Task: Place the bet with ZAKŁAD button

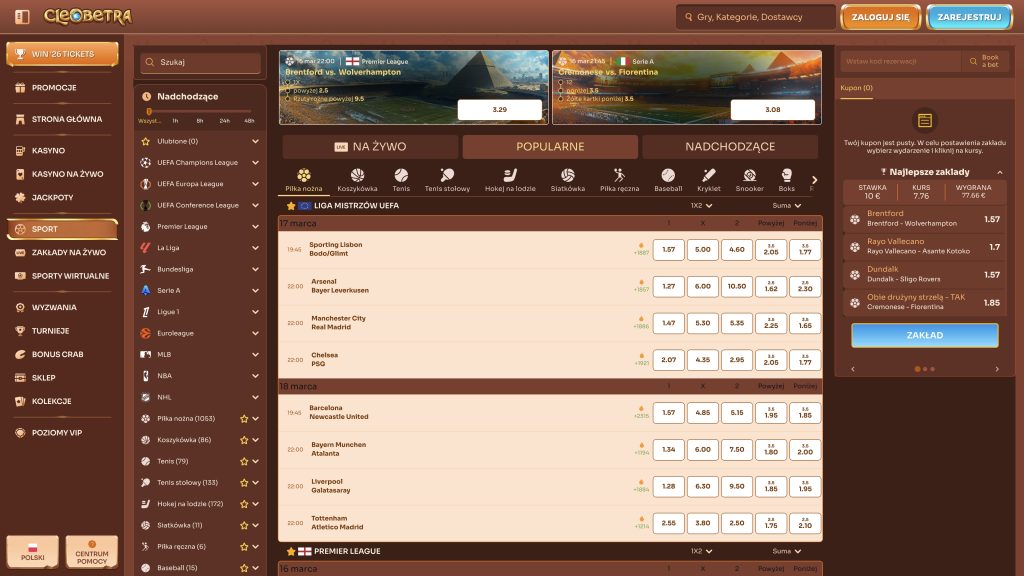Action: tap(924, 335)
